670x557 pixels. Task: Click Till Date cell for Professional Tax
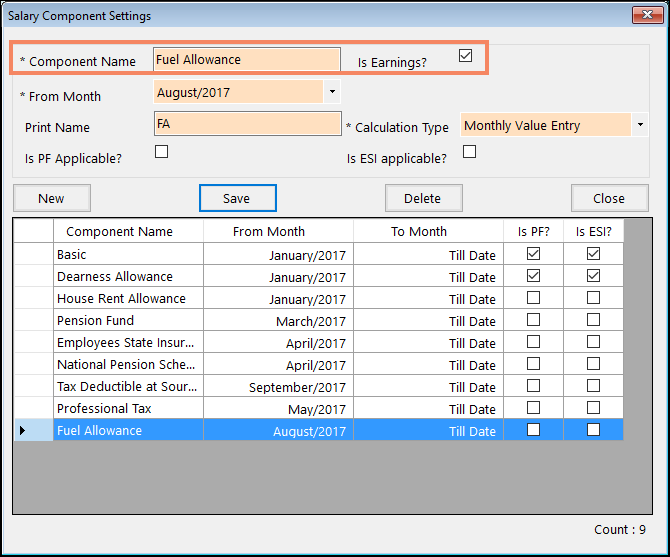coord(428,408)
